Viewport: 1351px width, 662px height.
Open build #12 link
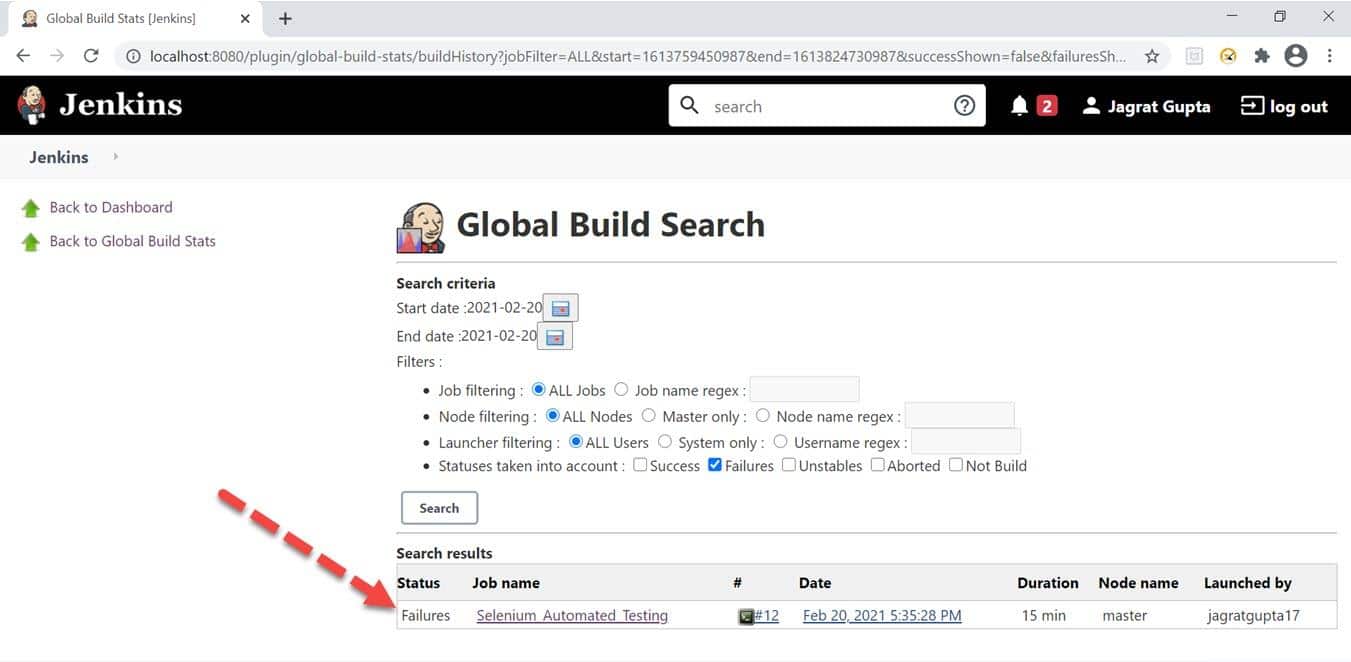[x=766, y=616]
